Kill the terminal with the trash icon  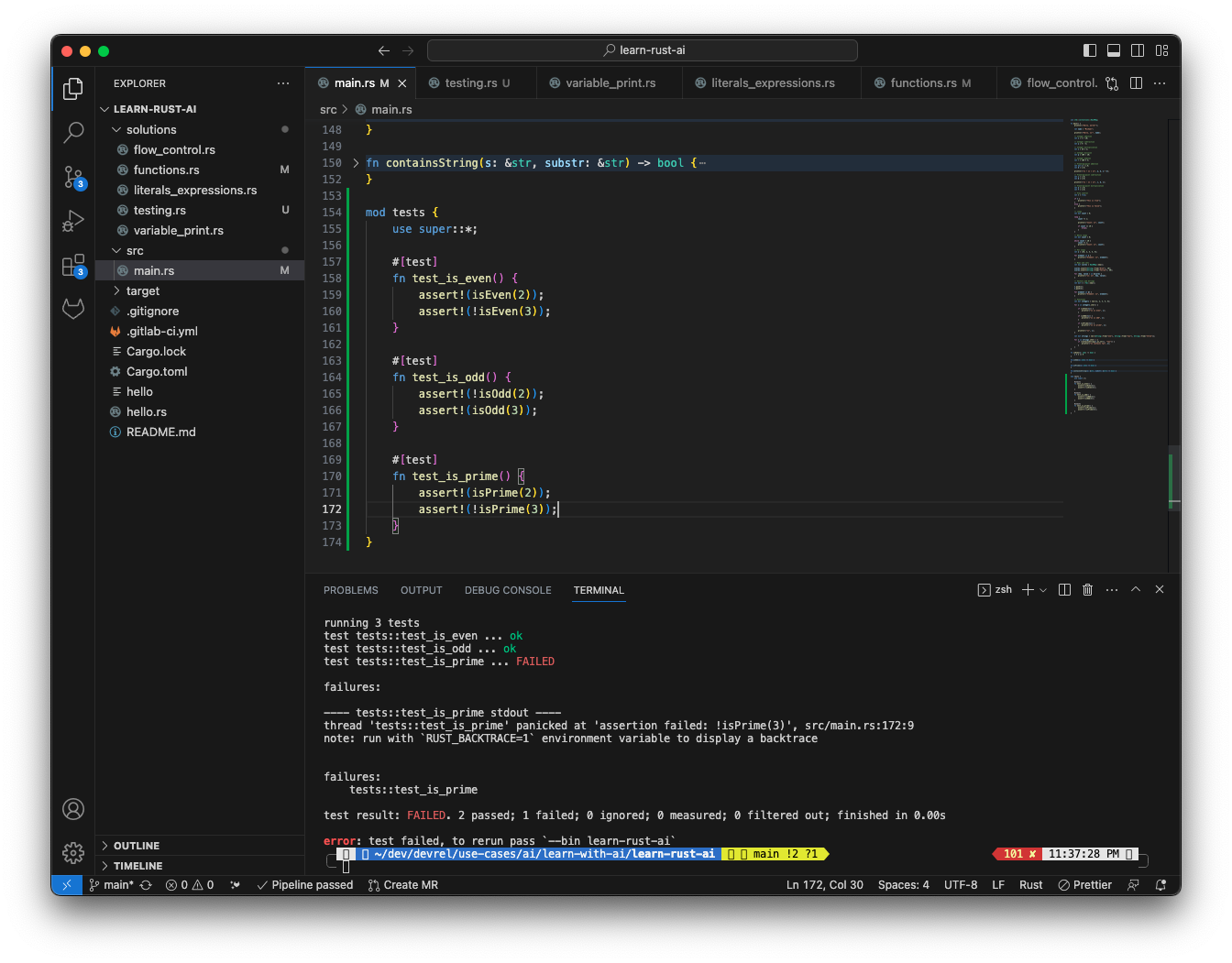[1087, 589]
